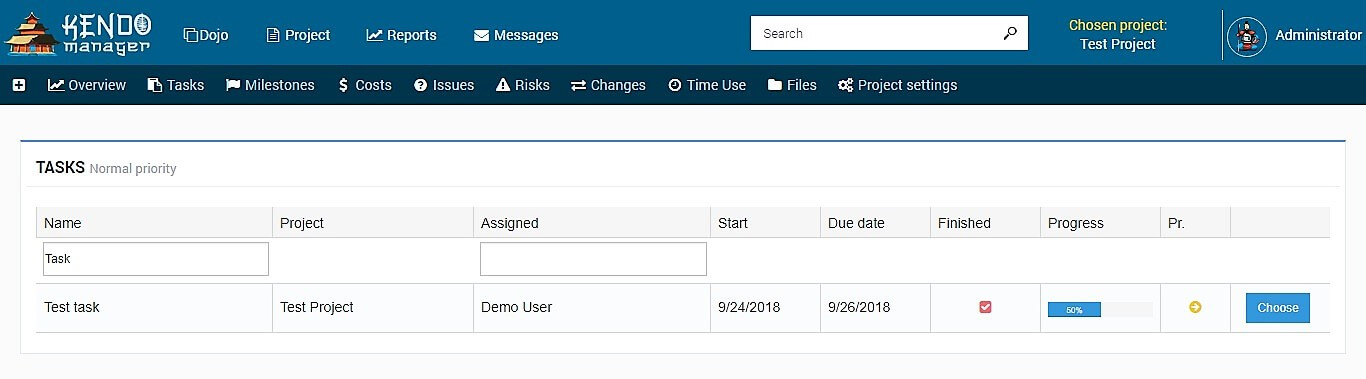The image size is (1366, 379).
Task: Click the plus add-new icon
Action: pyautogui.click(x=19, y=85)
